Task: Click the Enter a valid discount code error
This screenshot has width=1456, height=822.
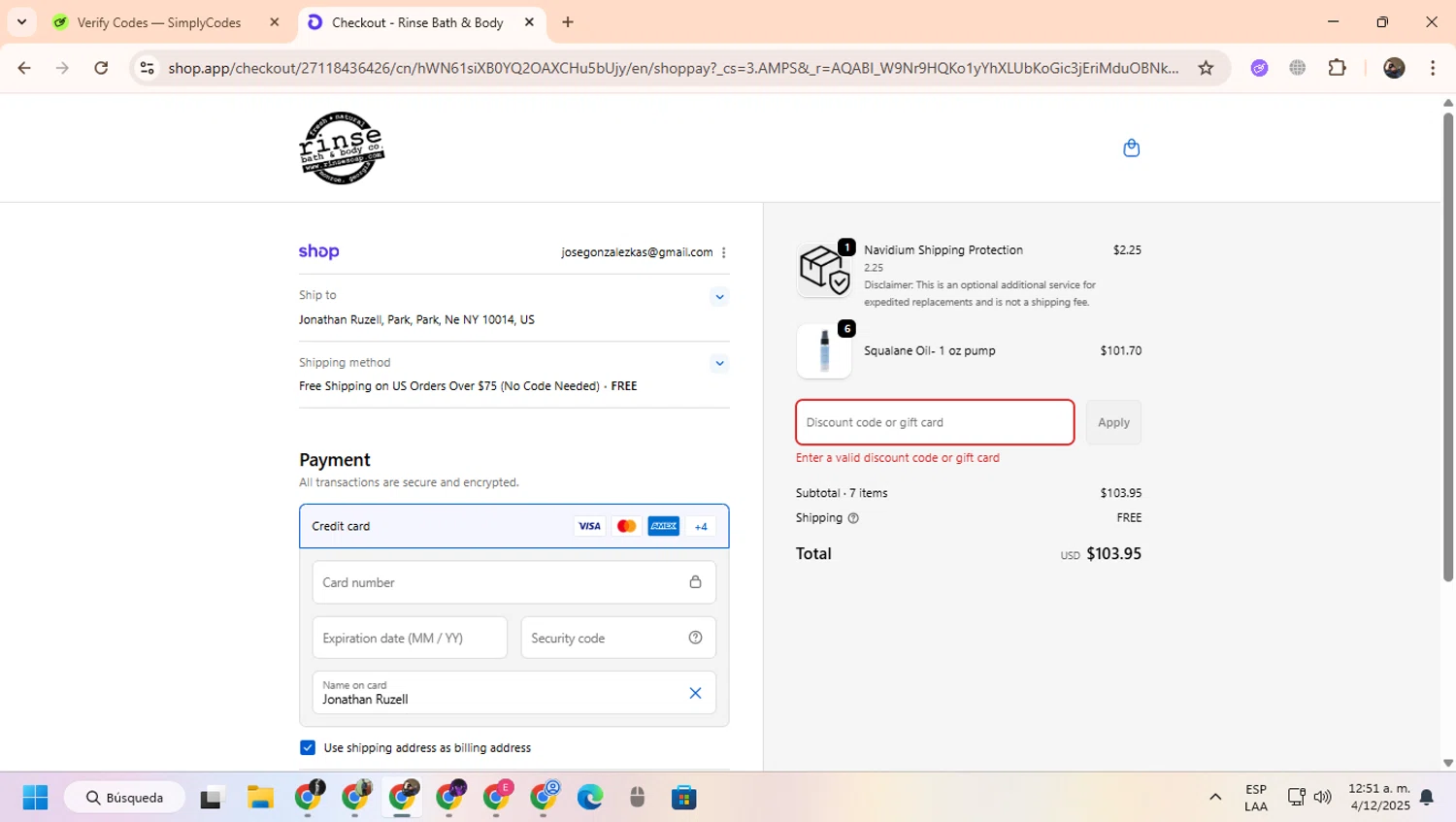Action: (x=897, y=458)
